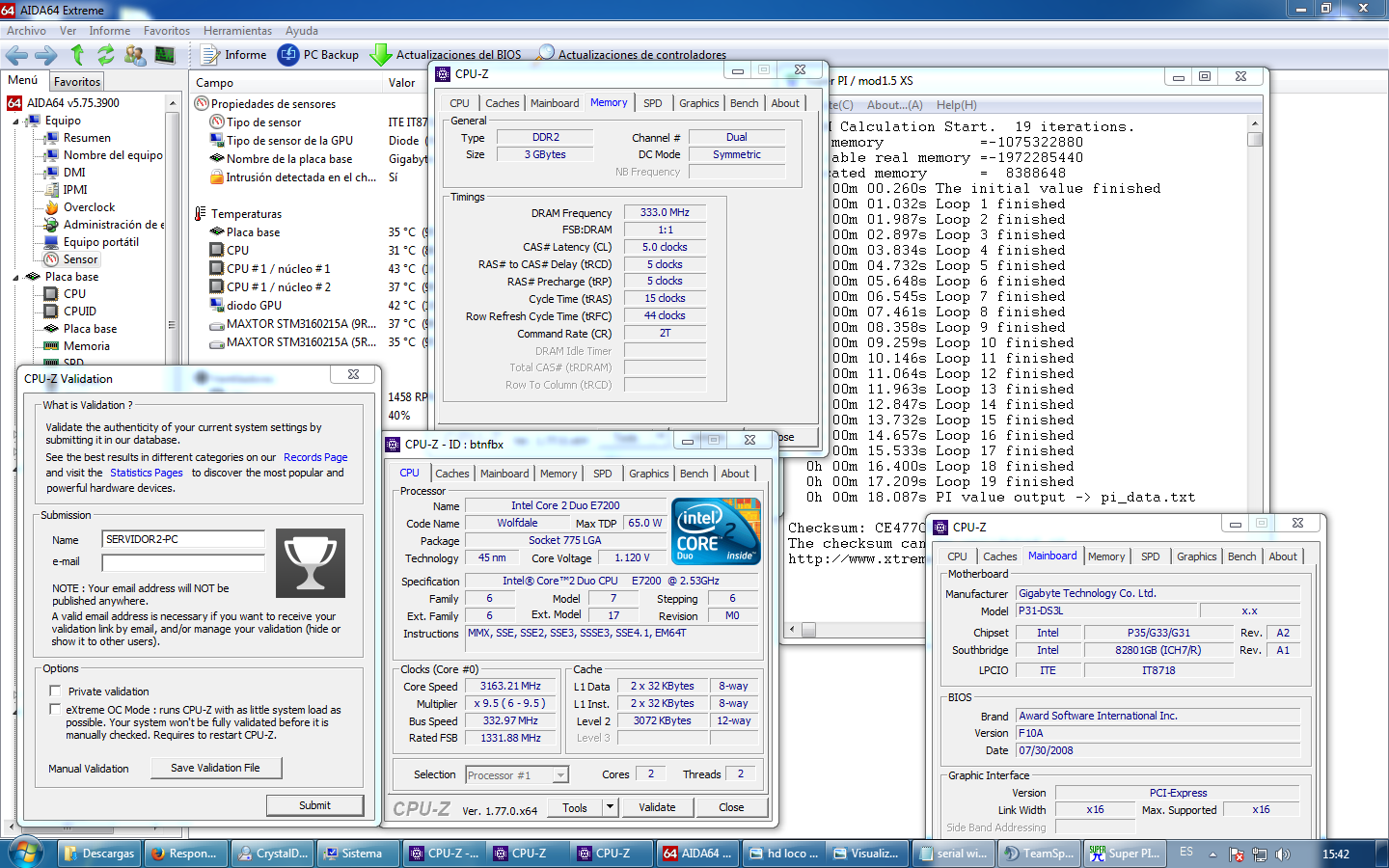Switch to CrystalD... taskbar item
The image size is (1389, 868).
(x=273, y=854)
